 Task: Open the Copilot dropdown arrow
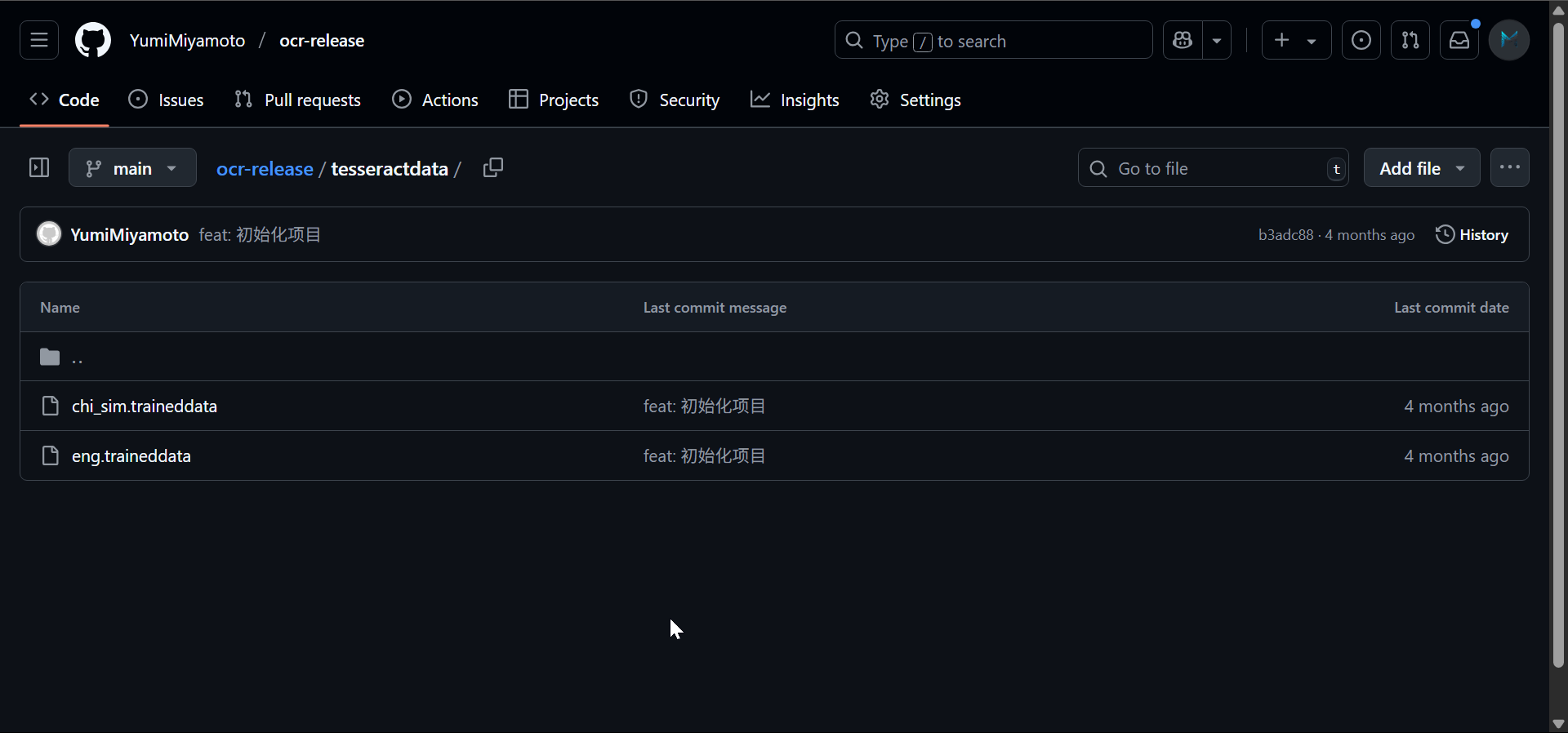point(1217,40)
